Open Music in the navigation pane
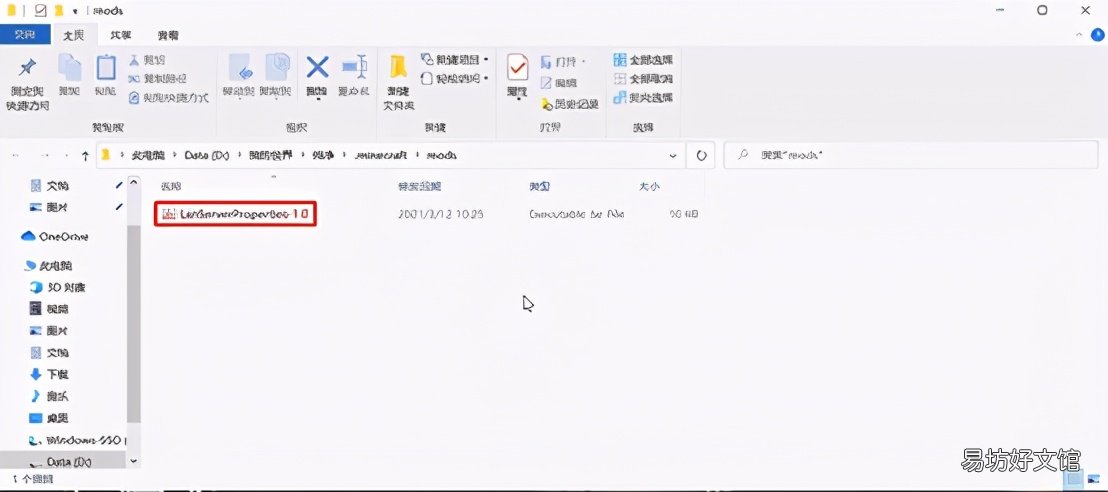The width and height of the screenshot is (1108, 492). (49, 396)
